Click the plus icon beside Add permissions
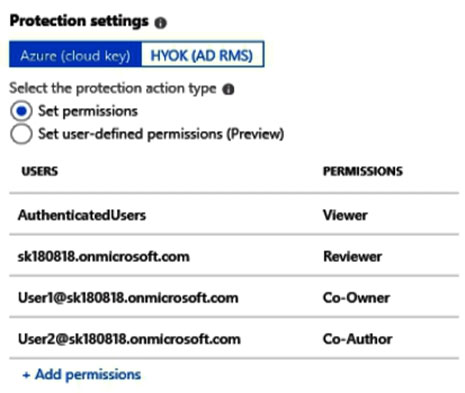This screenshot has height=393, width=465. pos(26,375)
